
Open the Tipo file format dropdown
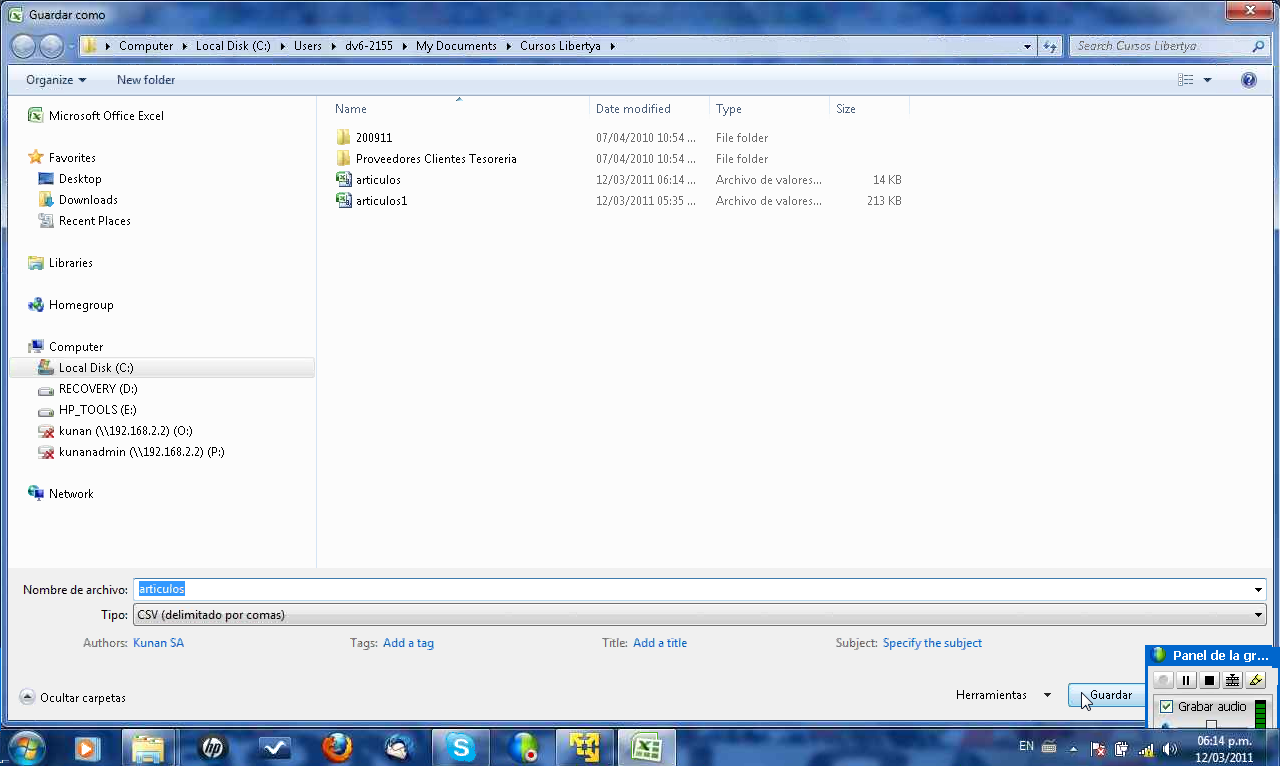pyautogui.click(x=699, y=615)
